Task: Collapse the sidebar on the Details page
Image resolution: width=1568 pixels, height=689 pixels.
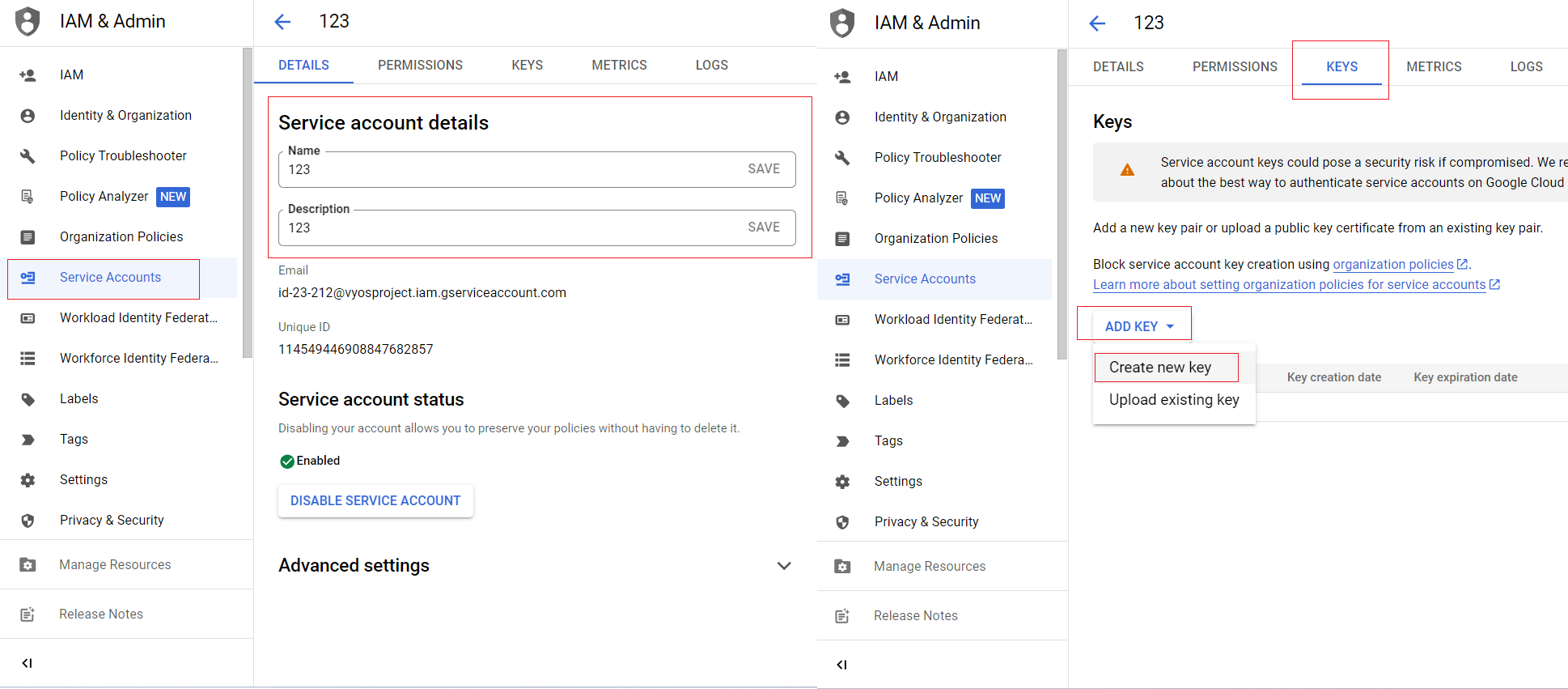Action: coord(27,663)
